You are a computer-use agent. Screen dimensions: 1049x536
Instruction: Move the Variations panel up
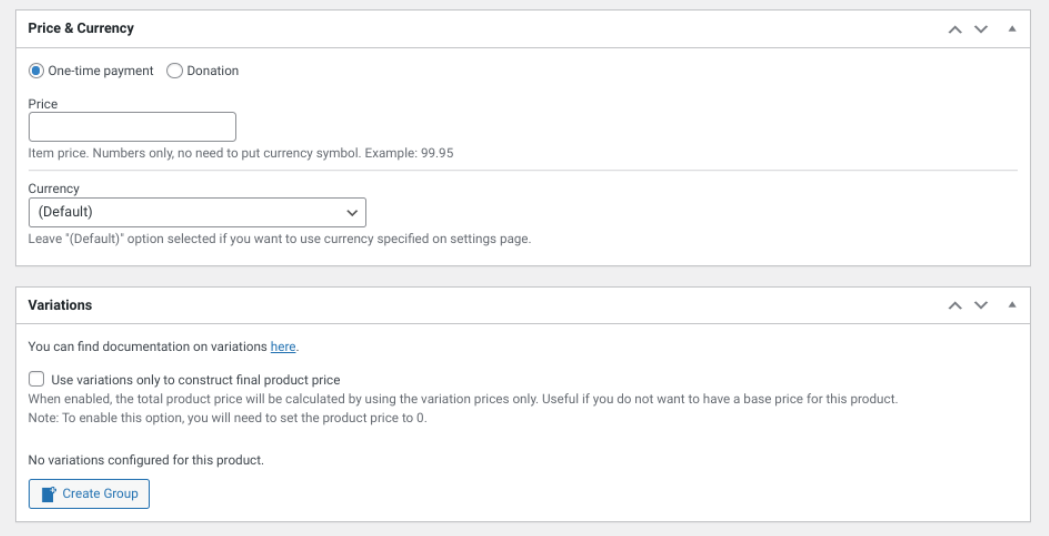(955, 305)
